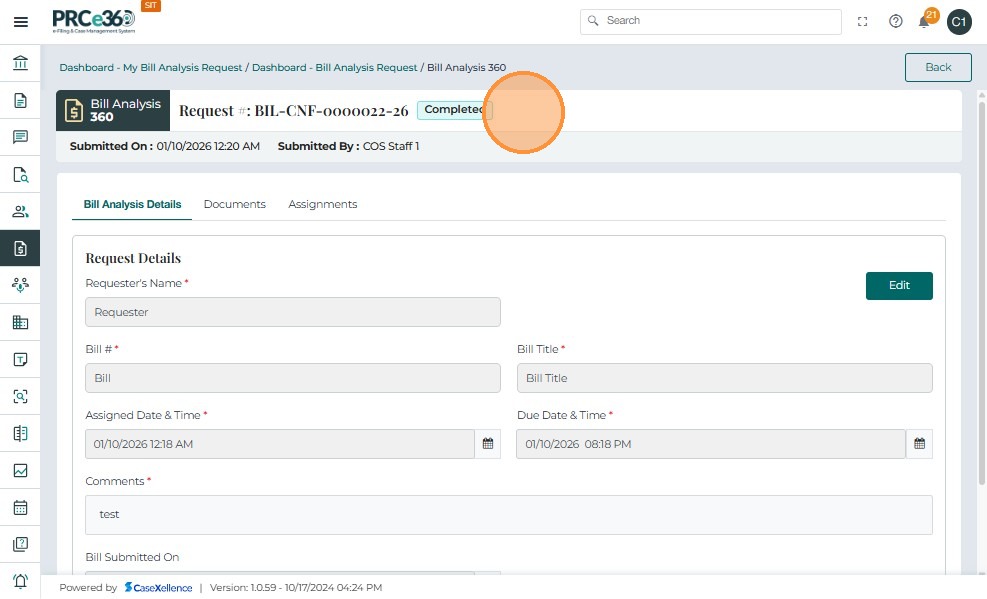
Task: Open Due Date & Time calendar picker
Action: click(919, 444)
